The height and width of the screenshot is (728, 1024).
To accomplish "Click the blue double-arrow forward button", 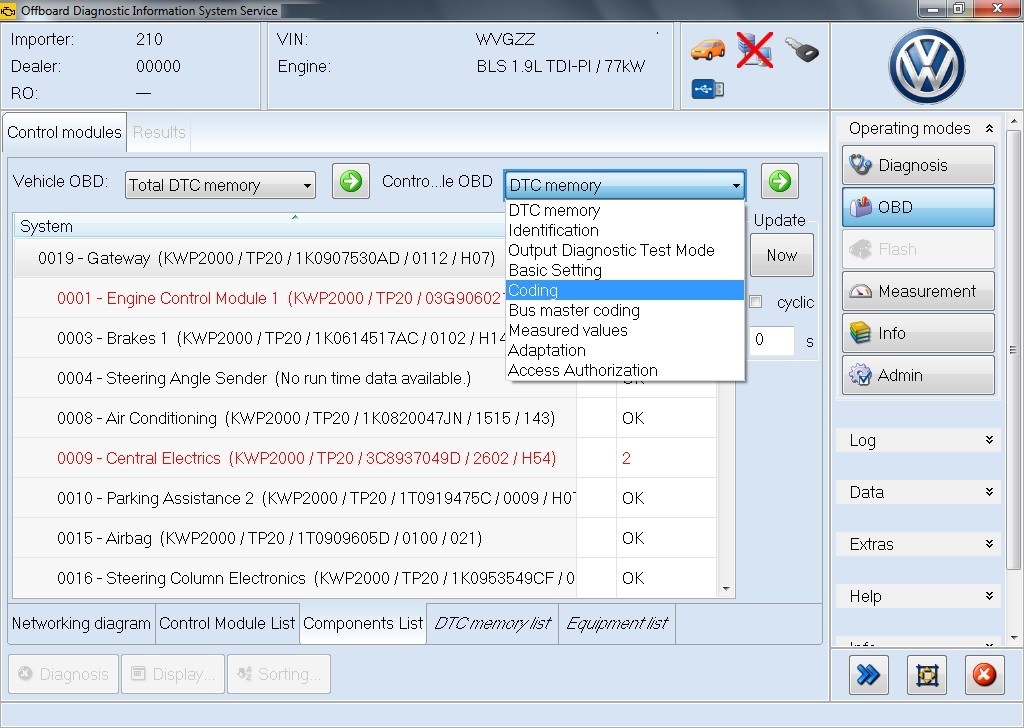I will (x=869, y=674).
